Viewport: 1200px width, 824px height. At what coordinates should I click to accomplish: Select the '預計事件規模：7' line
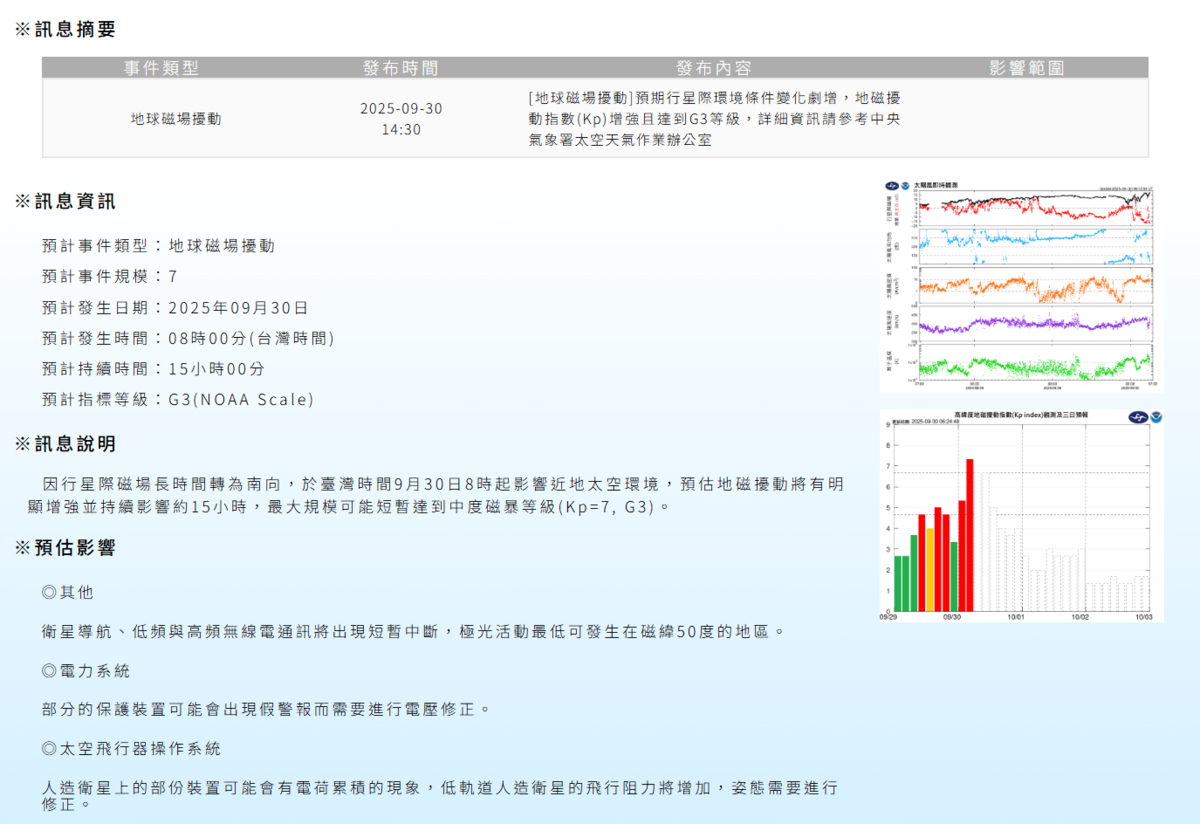(110, 276)
